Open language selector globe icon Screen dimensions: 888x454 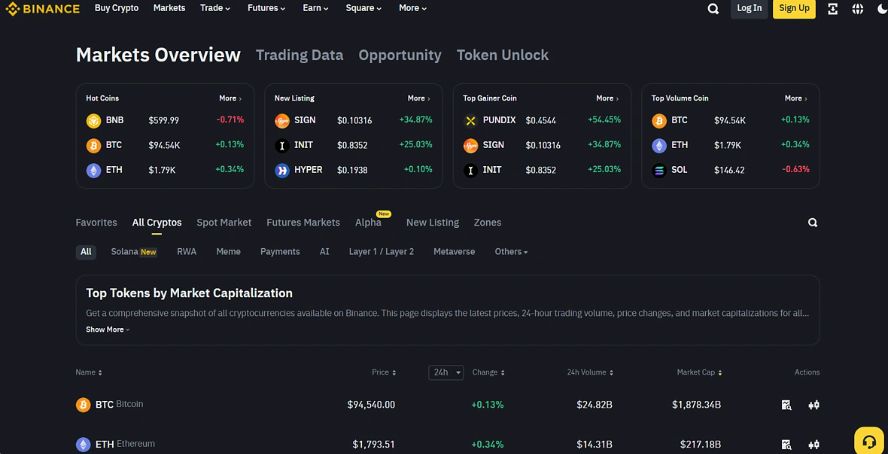coord(857,9)
